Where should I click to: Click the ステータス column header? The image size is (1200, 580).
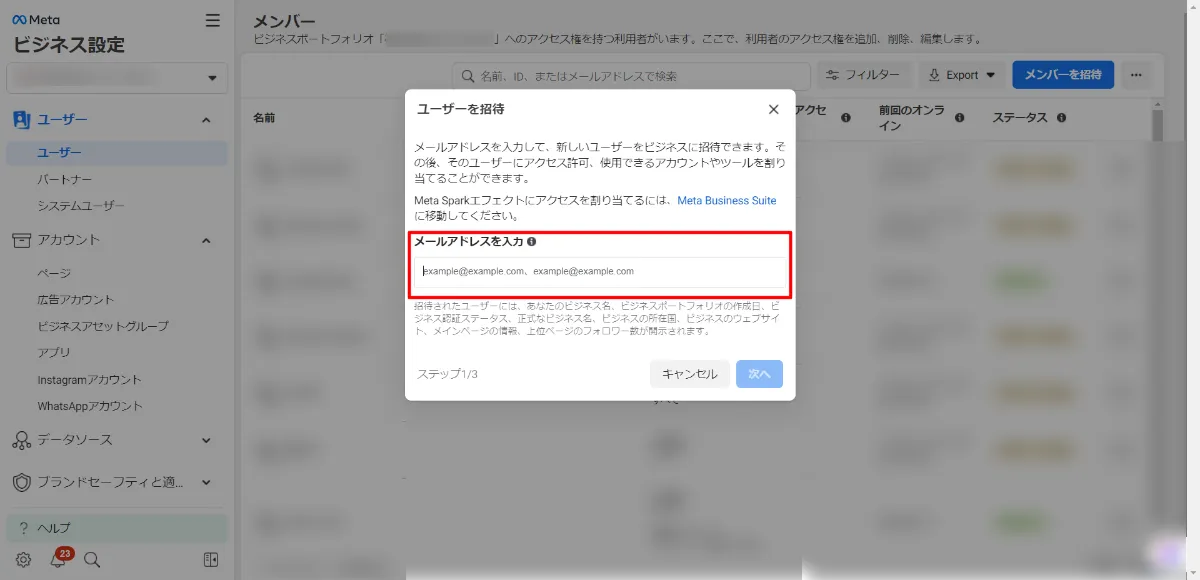(1020, 118)
